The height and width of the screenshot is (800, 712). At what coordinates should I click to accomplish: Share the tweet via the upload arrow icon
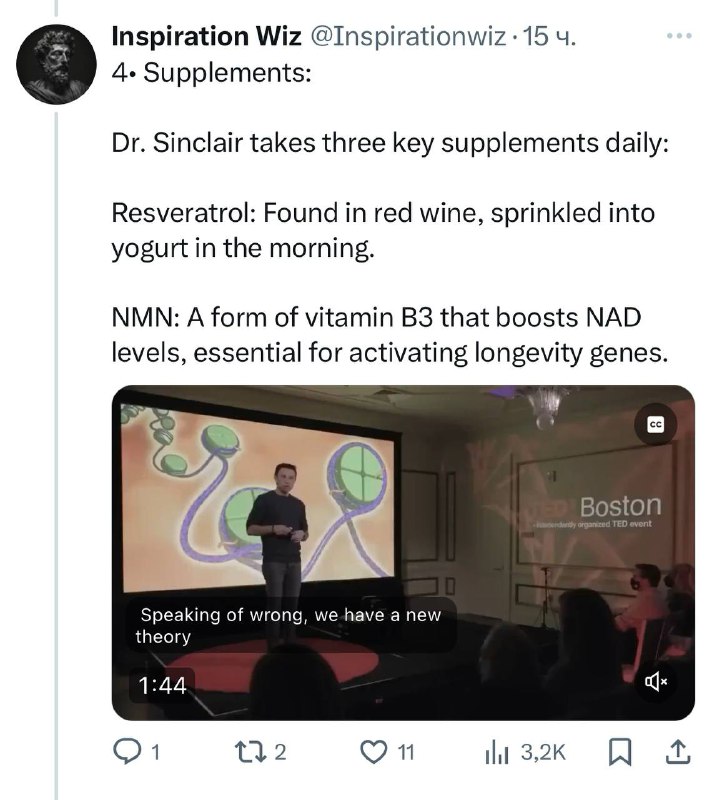(x=678, y=753)
